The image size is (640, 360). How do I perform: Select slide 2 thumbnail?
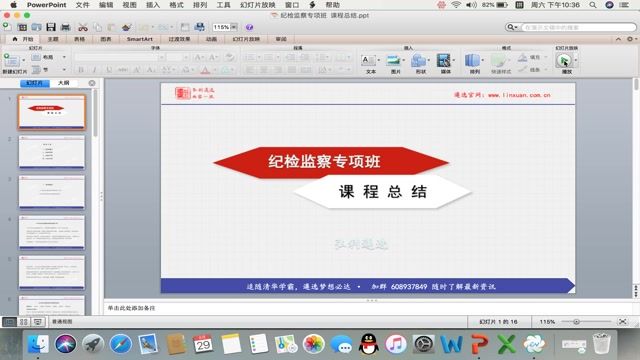click(x=52, y=152)
